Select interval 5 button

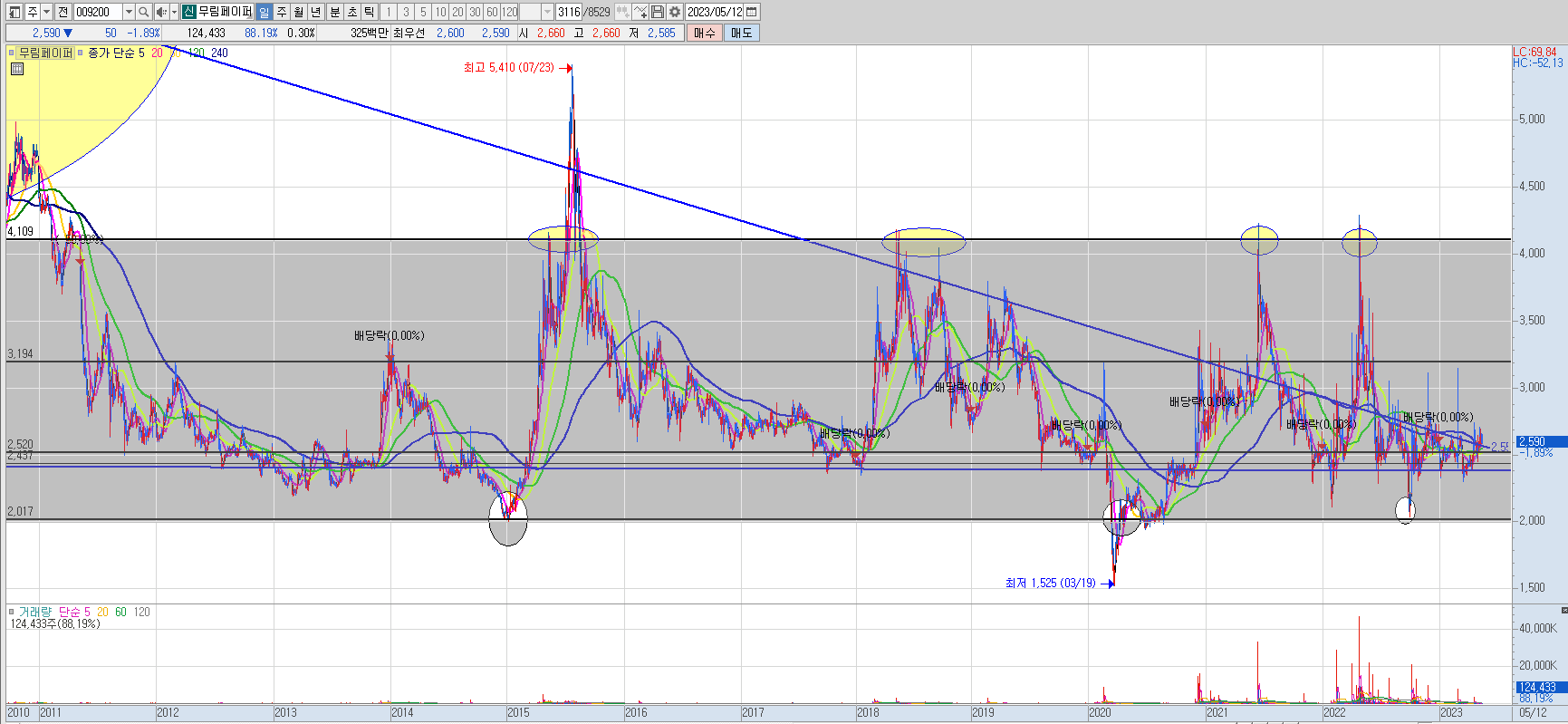423,12
